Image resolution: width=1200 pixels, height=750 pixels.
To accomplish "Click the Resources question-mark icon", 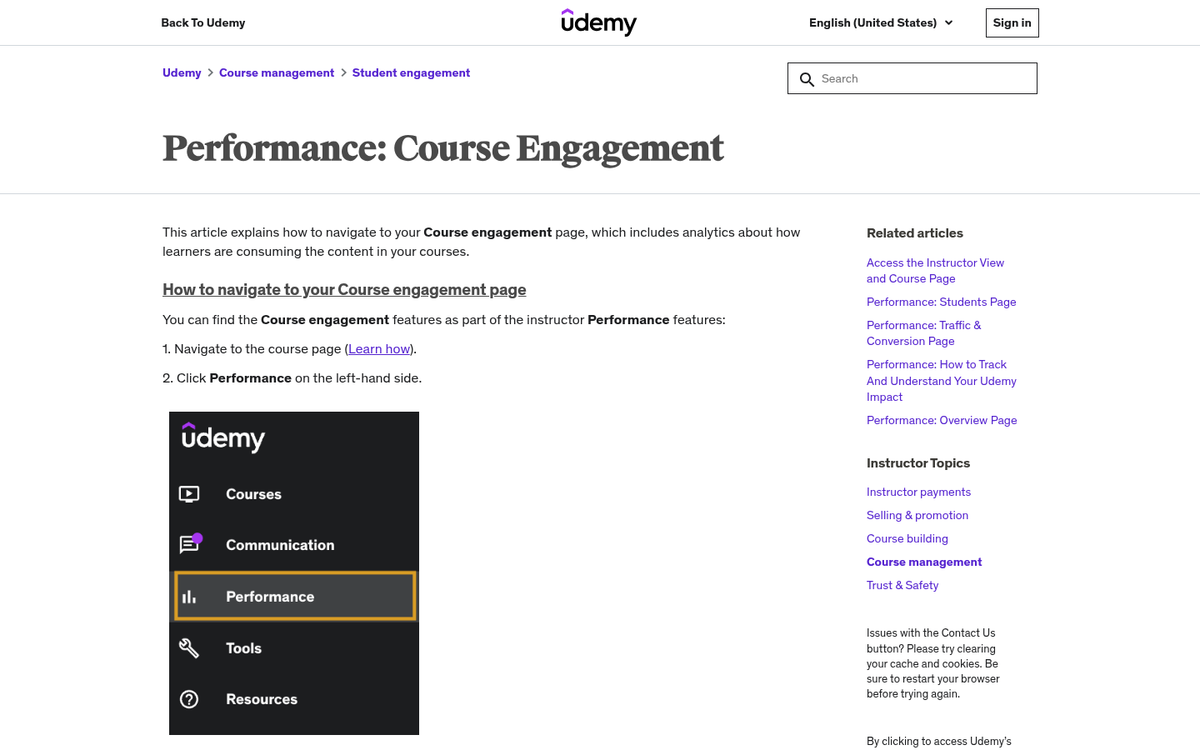I will (189, 699).
